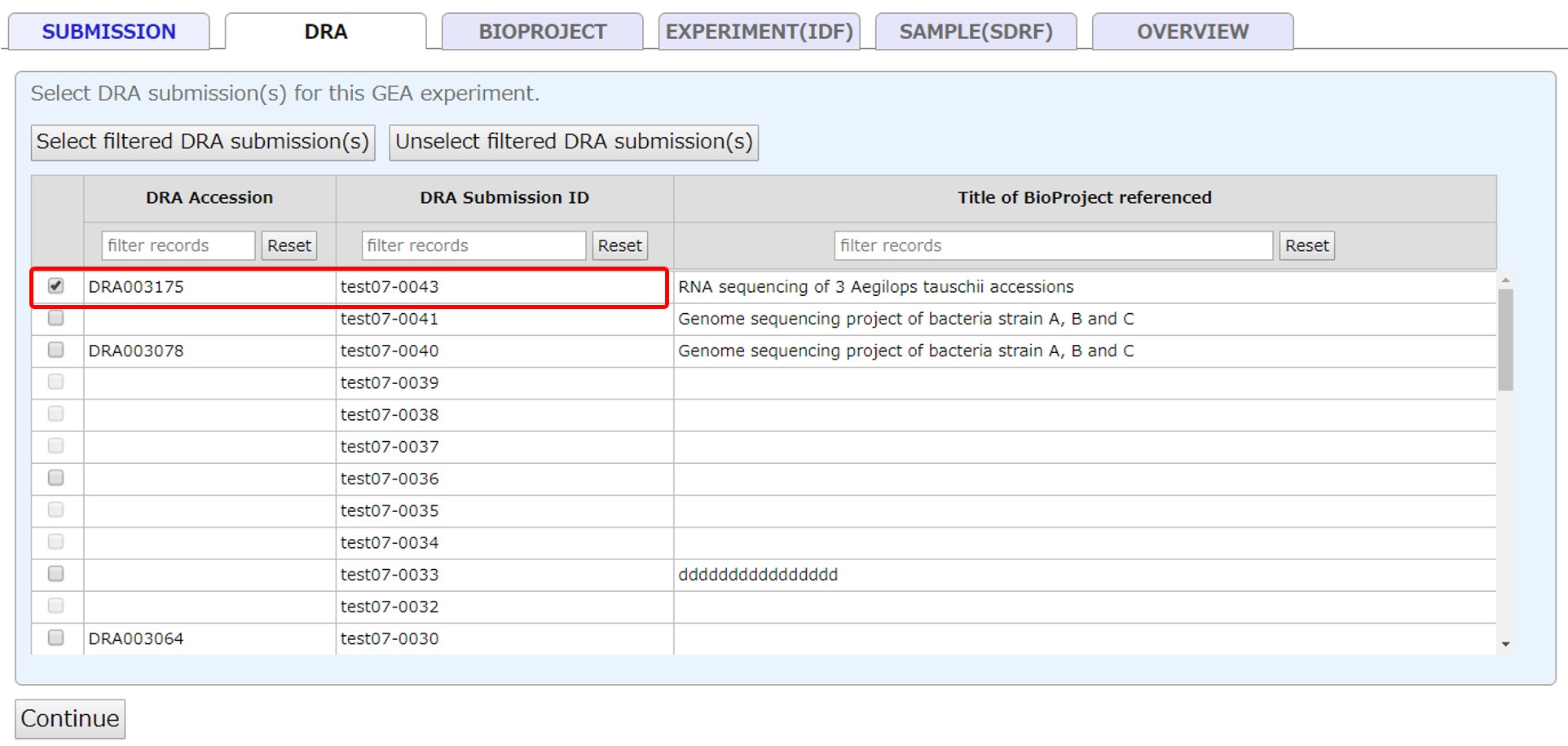Uncheck the DRA003175 row checkbox

(55, 286)
